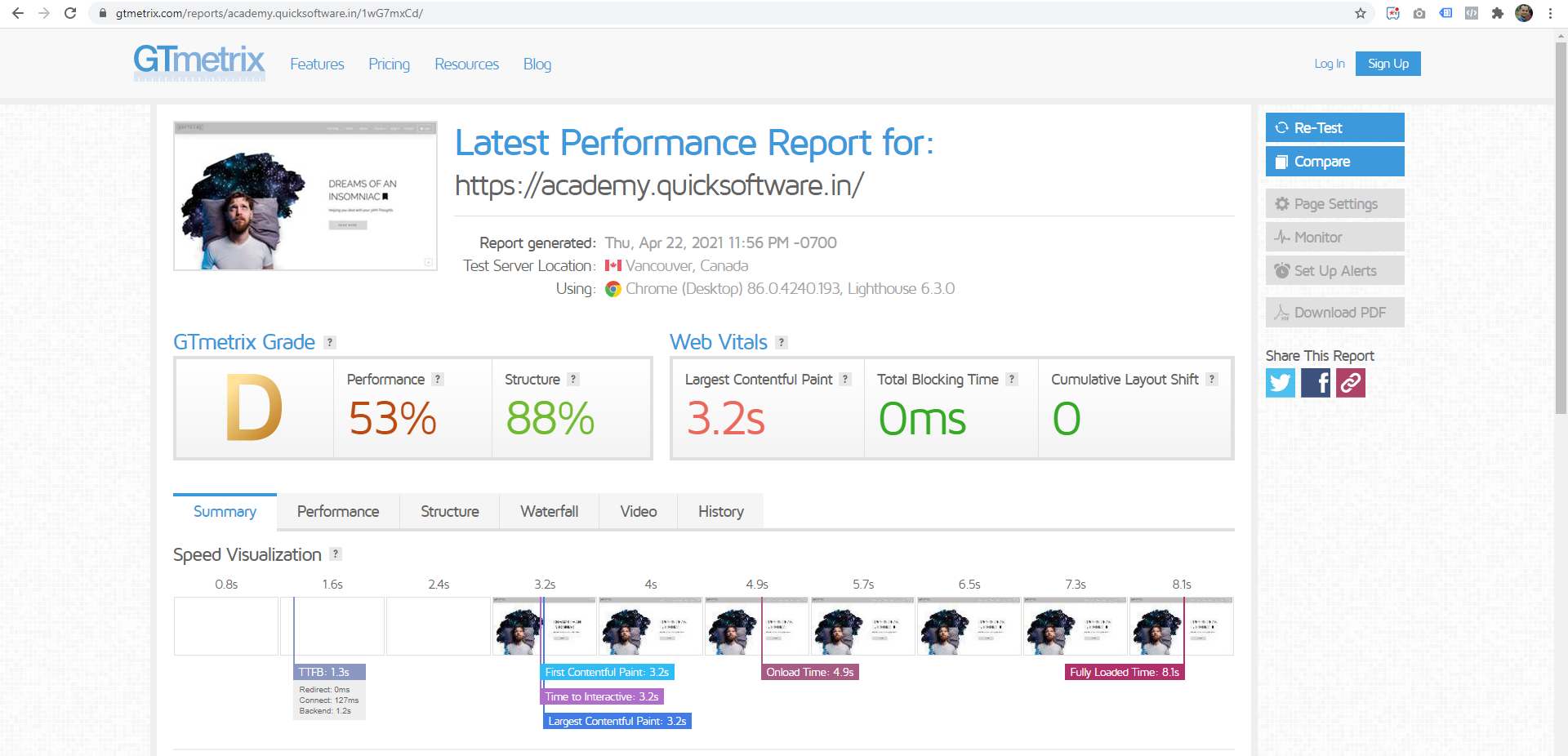Click Onload Time: 4.9s marker
Image resolution: width=1568 pixels, height=756 pixels.
[x=810, y=672]
